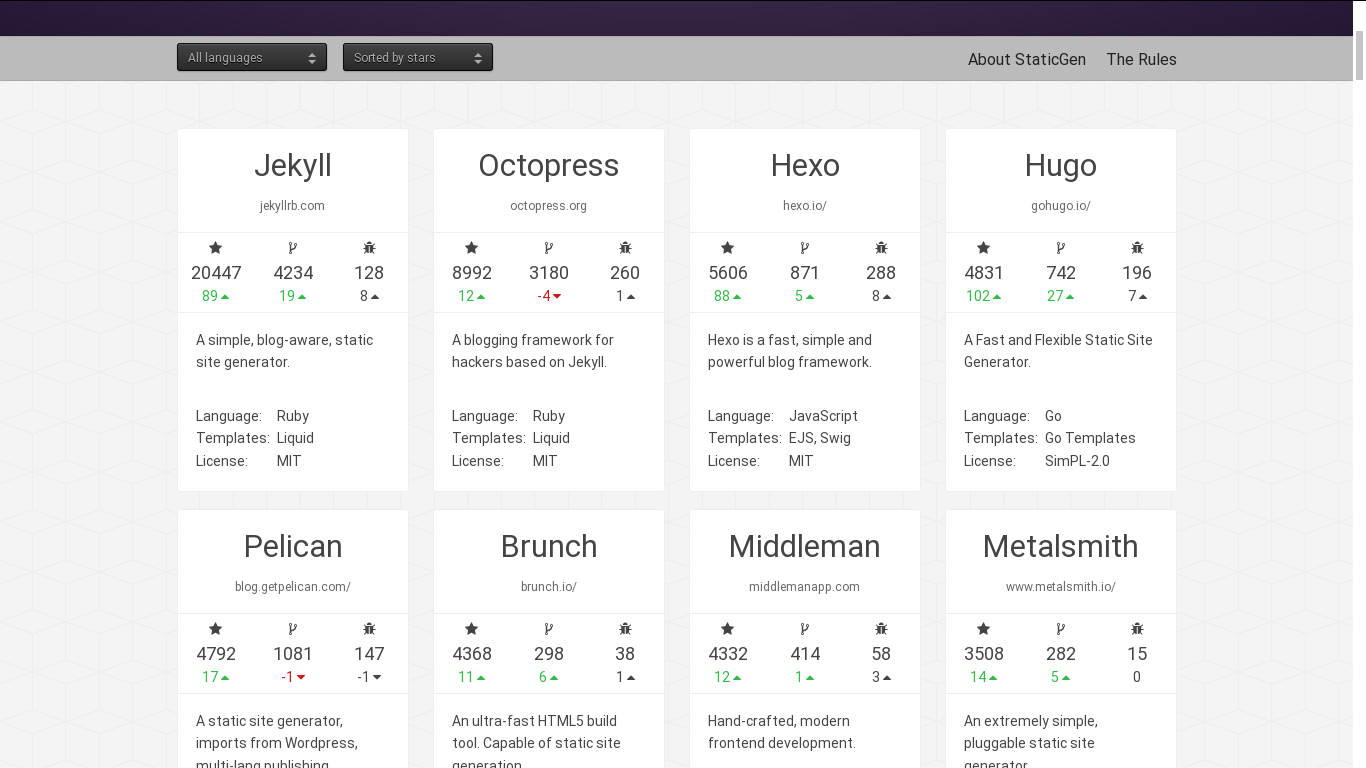Click the star icon on Hugo card

coord(984,248)
